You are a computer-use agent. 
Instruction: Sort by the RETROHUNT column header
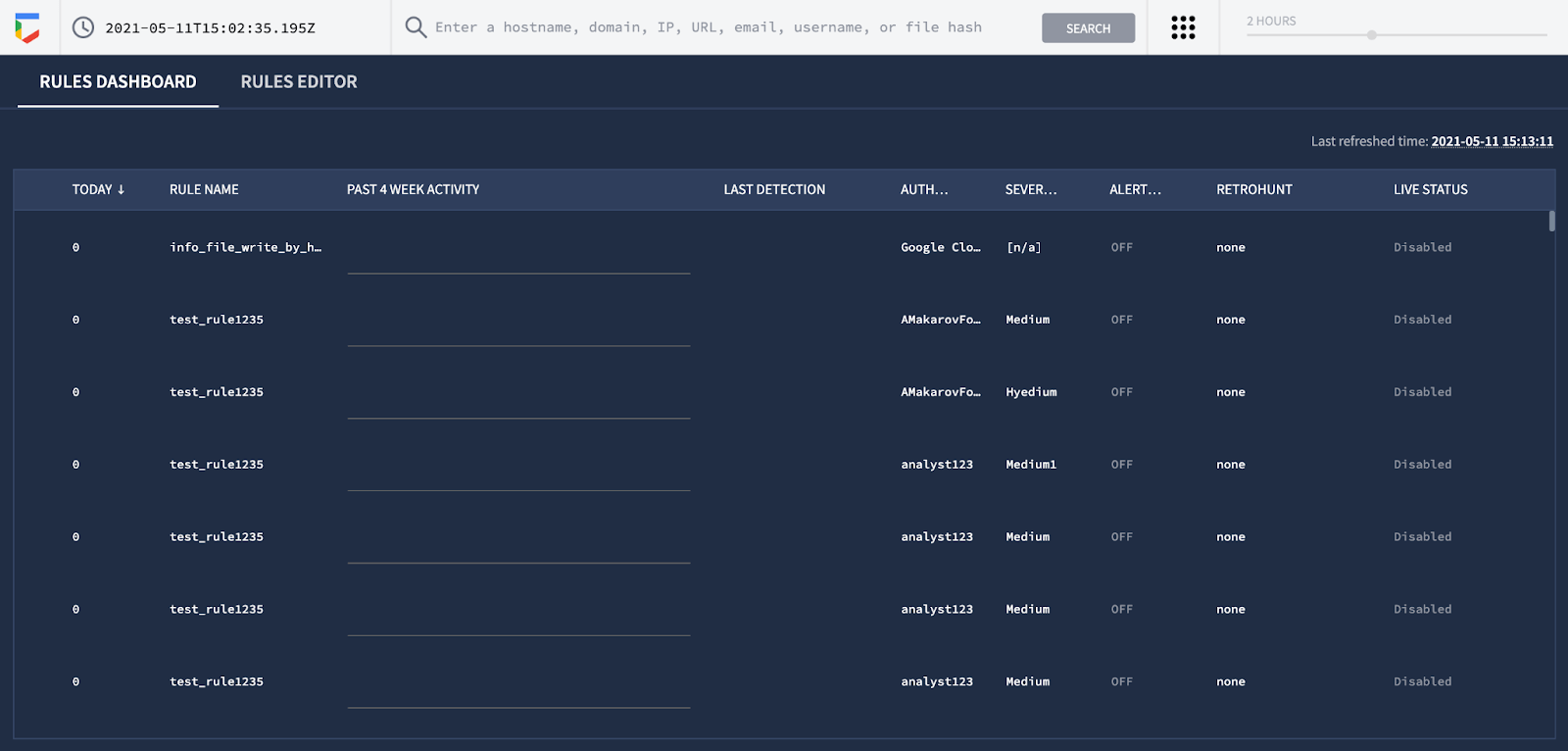pyautogui.click(x=1254, y=189)
